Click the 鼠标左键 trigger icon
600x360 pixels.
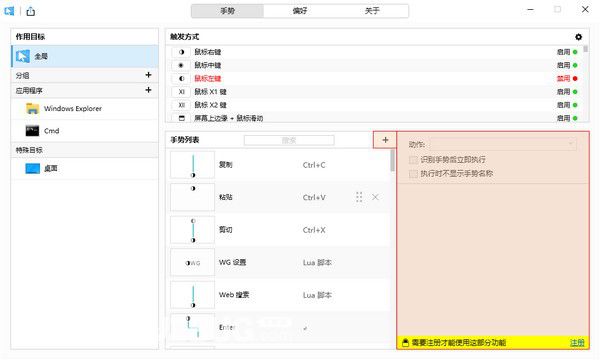pos(181,78)
